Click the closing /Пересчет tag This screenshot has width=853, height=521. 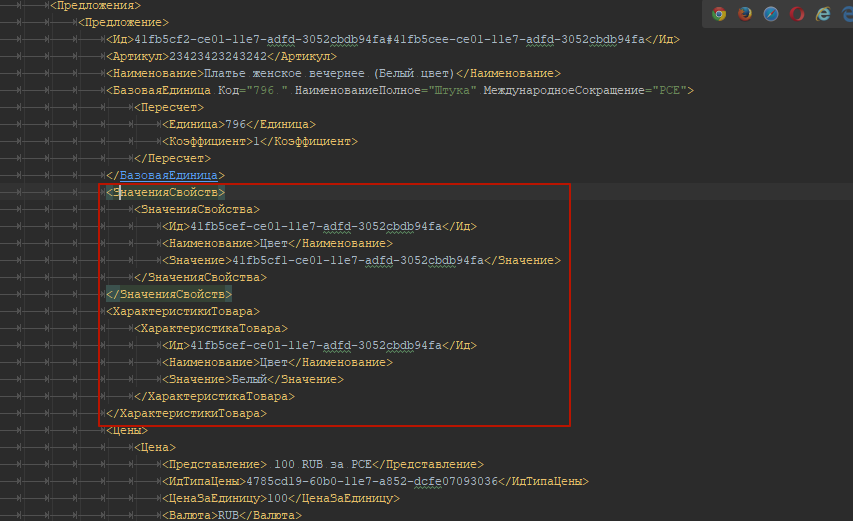172,158
